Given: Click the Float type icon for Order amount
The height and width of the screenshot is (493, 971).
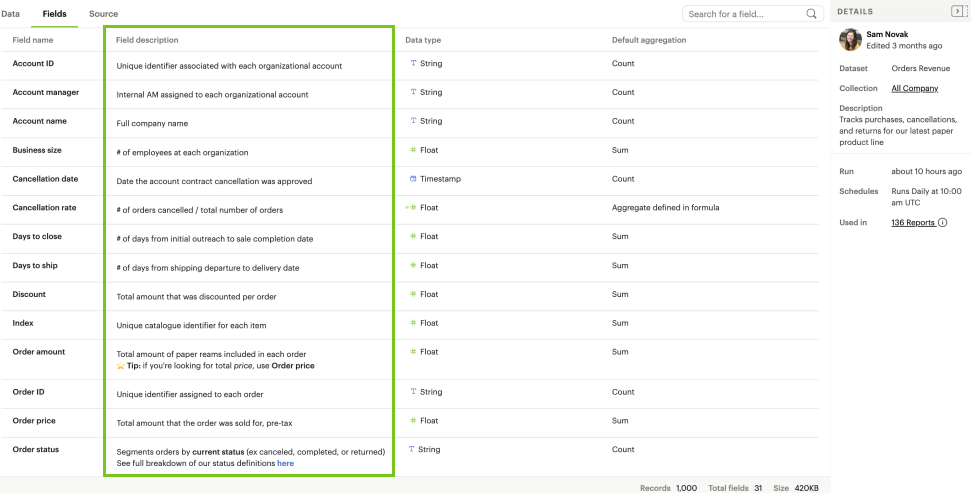Looking at the screenshot, I should (413, 351).
